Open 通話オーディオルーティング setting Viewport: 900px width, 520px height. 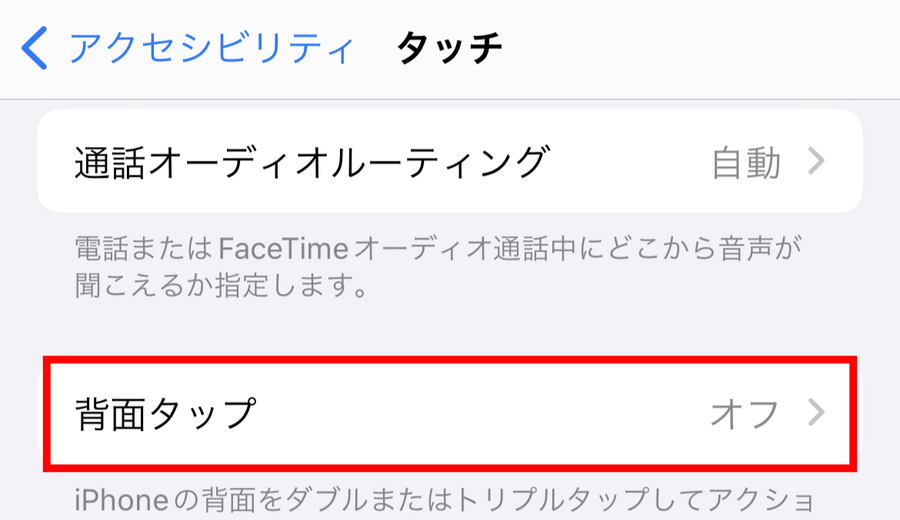point(312,161)
